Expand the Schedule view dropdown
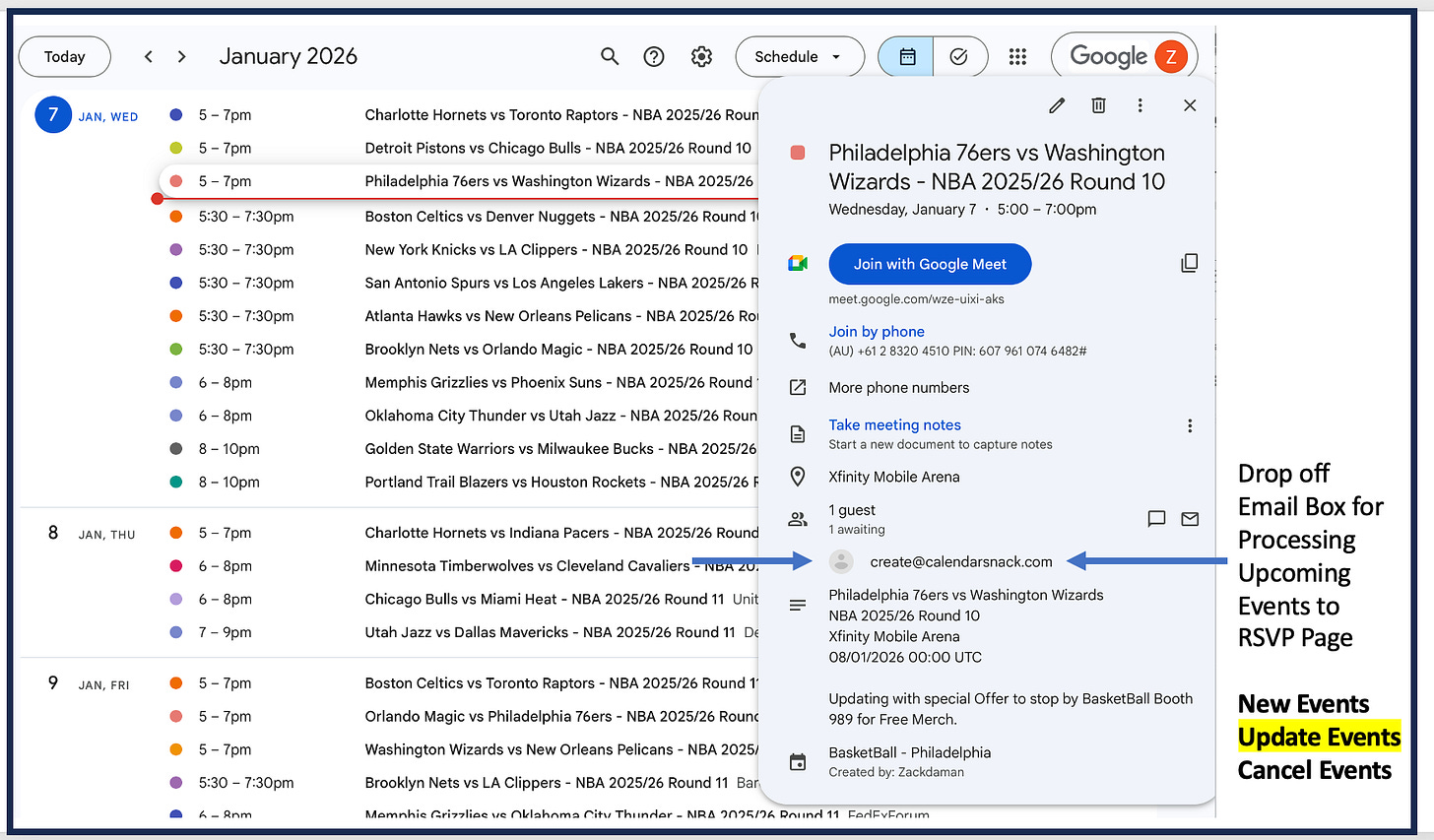Screen dimensions: 1434x840 point(800,57)
